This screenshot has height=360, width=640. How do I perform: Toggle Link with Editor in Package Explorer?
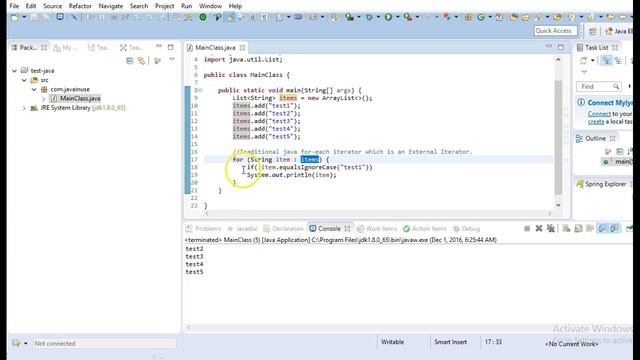click(141, 61)
